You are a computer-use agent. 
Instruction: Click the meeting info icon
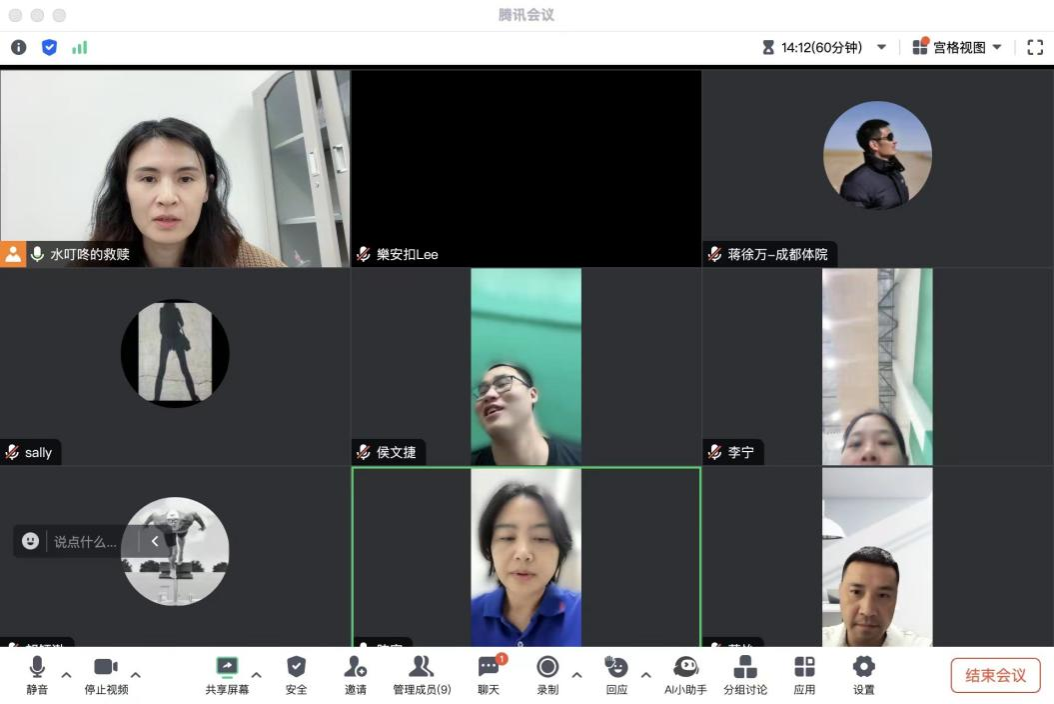(x=18, y=47)
